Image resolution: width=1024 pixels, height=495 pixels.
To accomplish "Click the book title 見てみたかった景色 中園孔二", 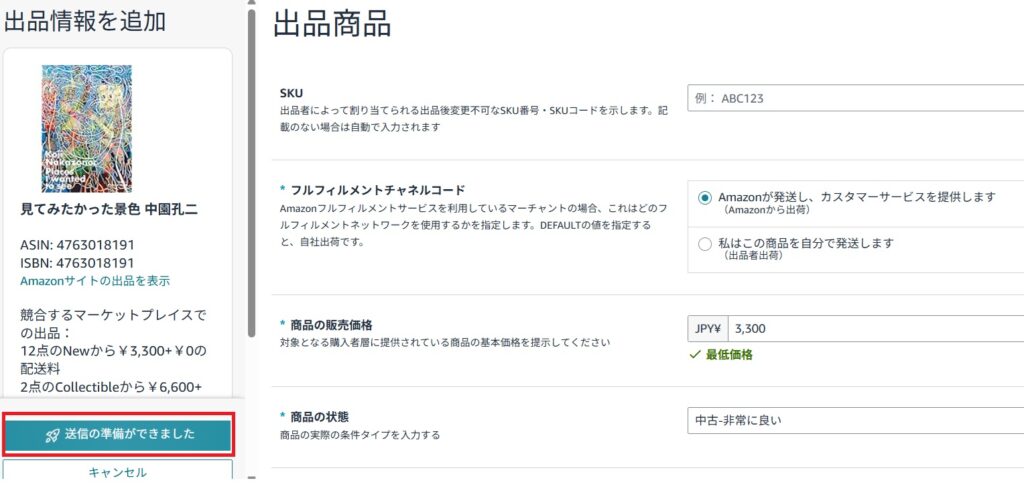I will point(109,210).
